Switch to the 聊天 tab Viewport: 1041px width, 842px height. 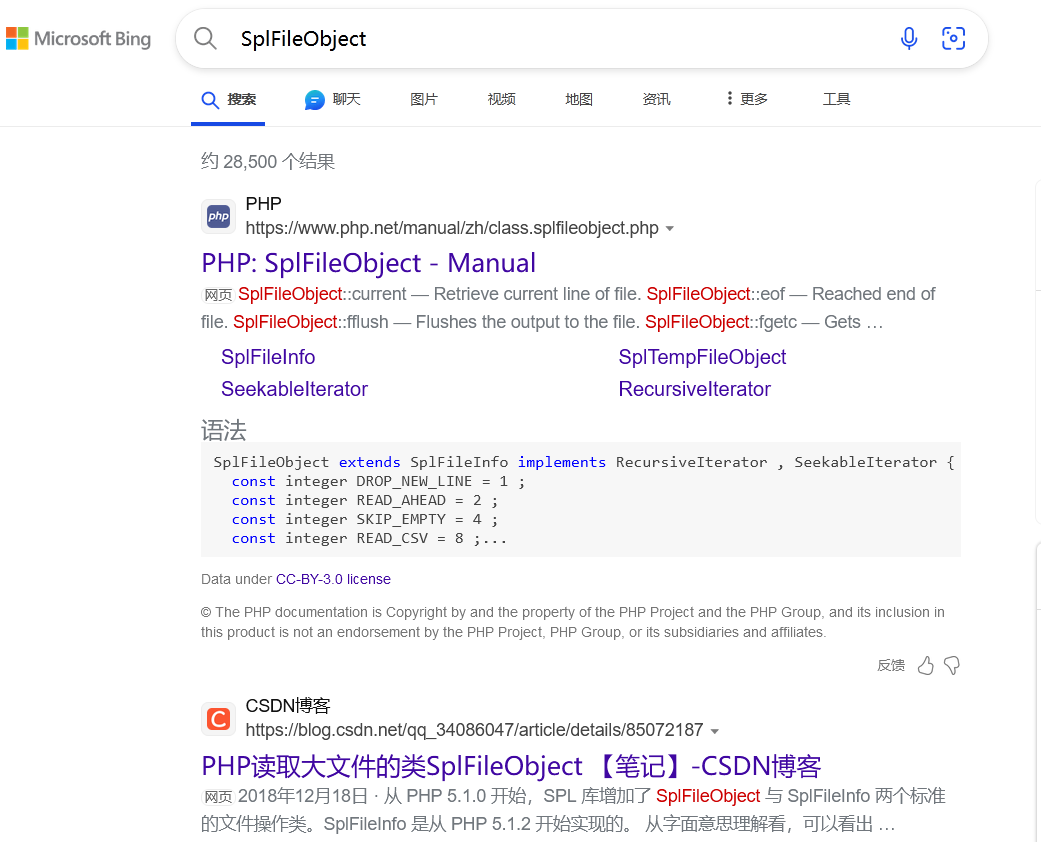click(333, 100)
